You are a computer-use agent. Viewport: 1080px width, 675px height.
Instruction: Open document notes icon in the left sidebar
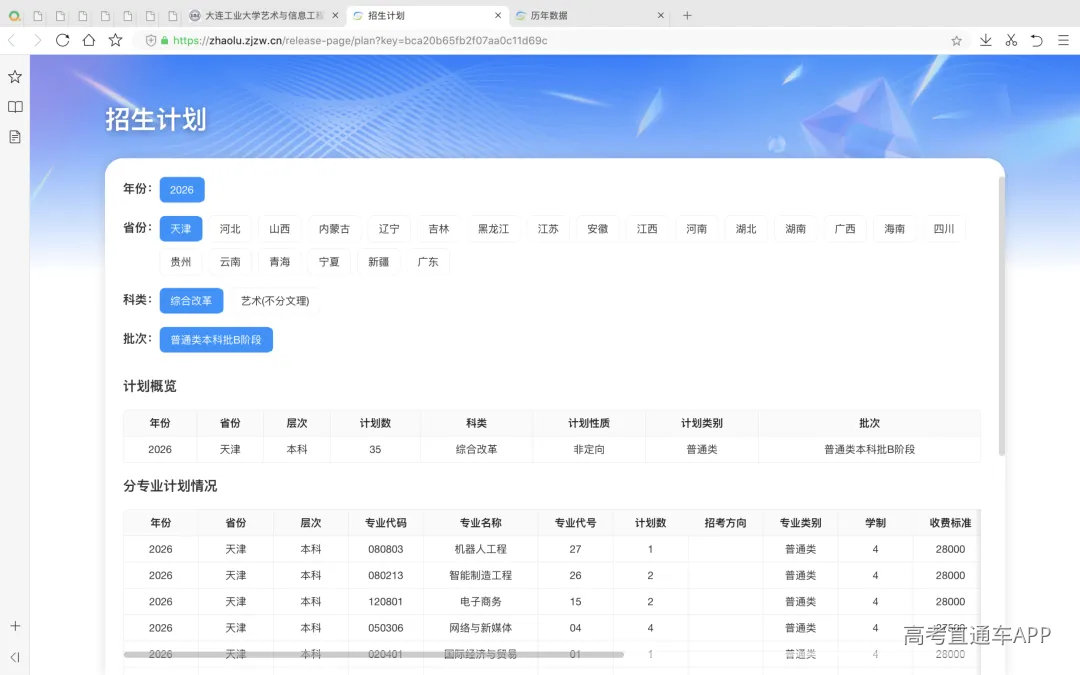15,136
